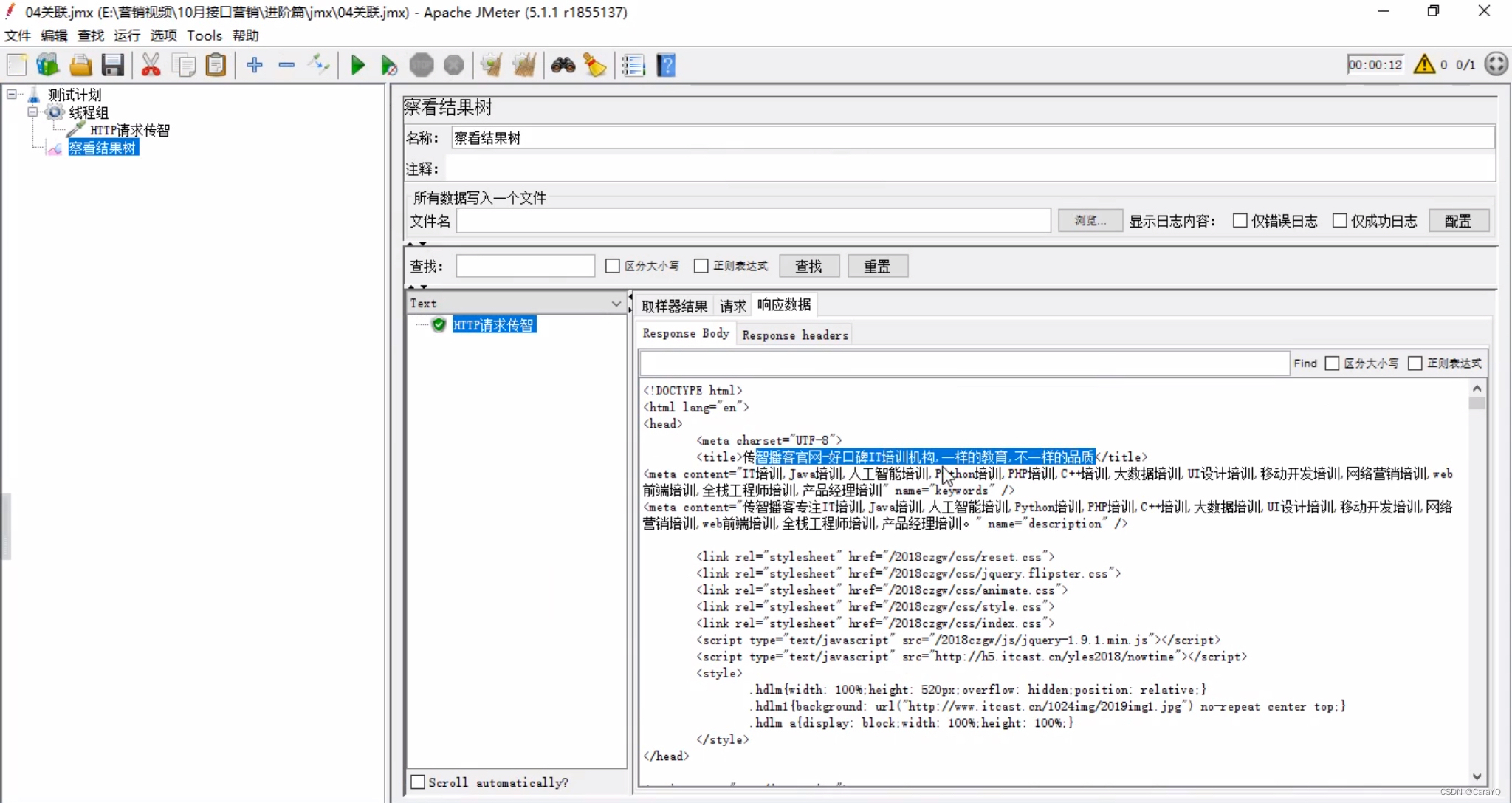Click the 重置 reset button
This screenshot has height=803, width=1512.
coord(877,266)
